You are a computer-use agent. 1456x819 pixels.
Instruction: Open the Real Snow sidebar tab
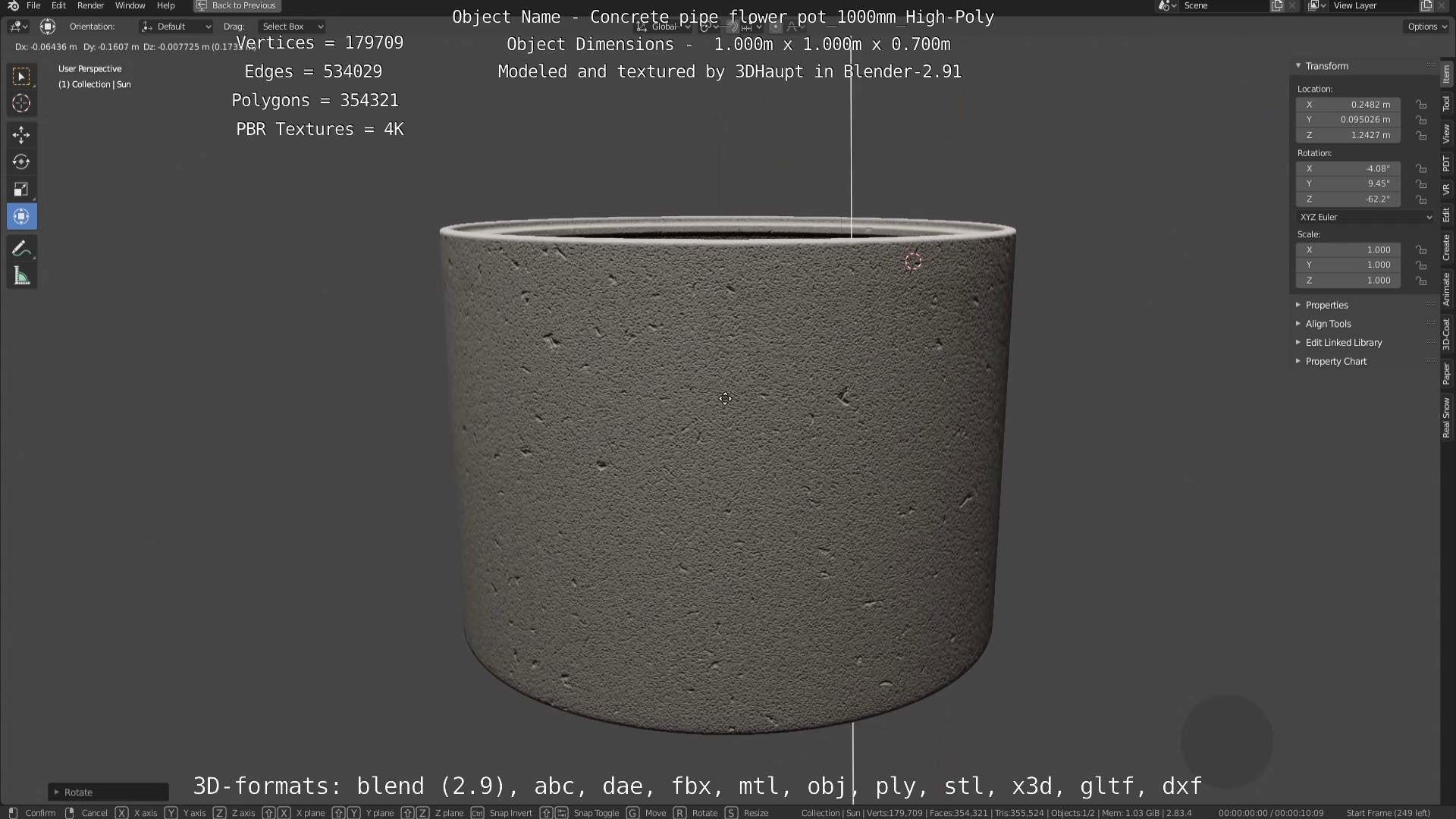[x=1447, y=418]
